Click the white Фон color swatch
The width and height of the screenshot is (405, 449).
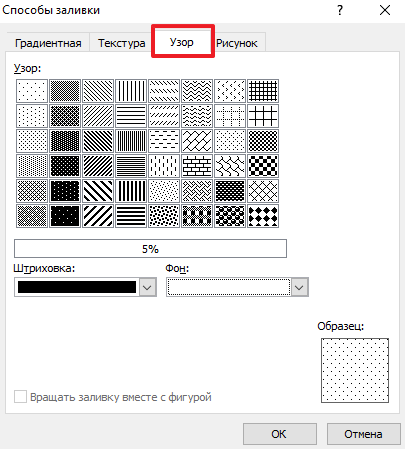229,287
